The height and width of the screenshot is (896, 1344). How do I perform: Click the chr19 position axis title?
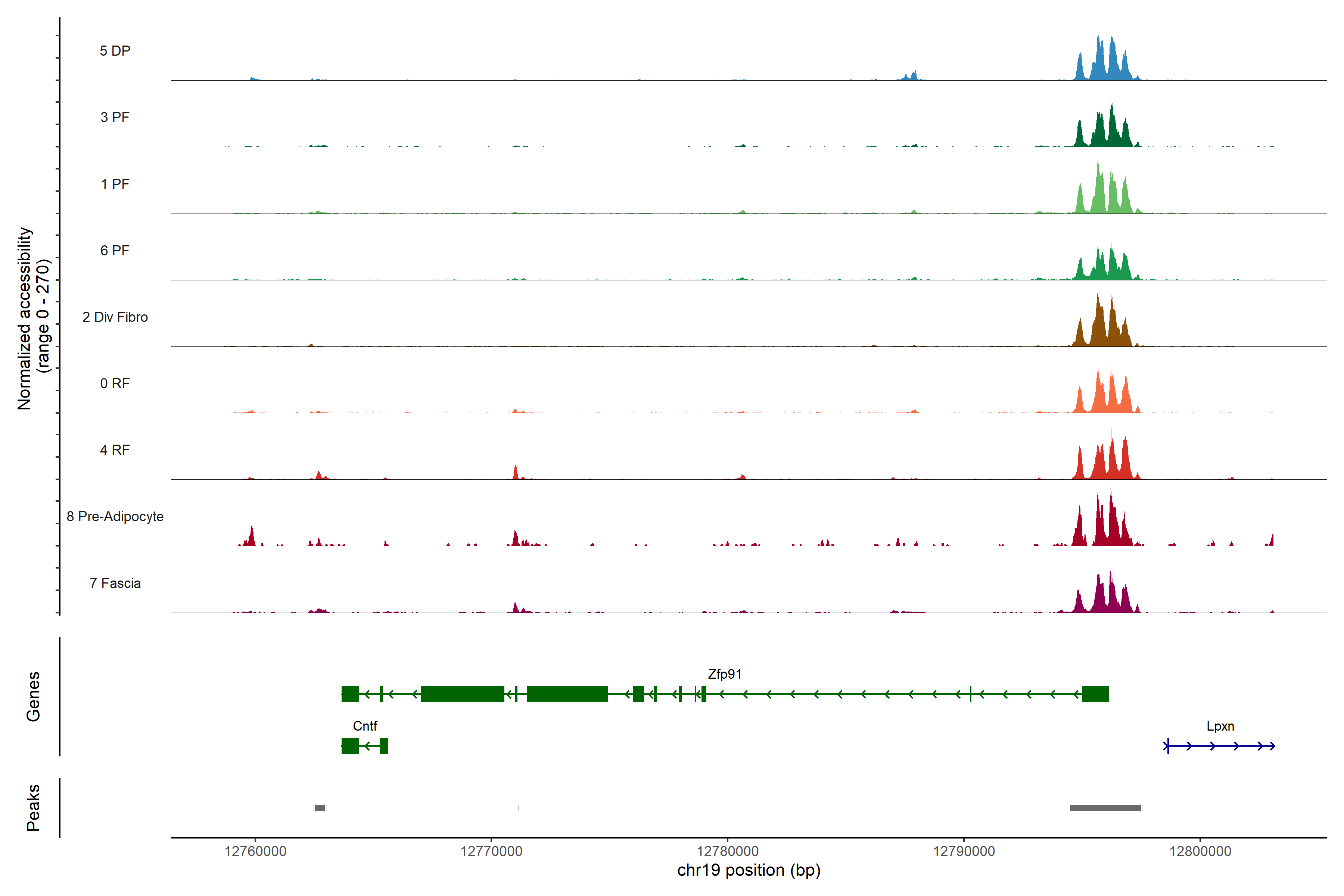(x=749, y=870)
